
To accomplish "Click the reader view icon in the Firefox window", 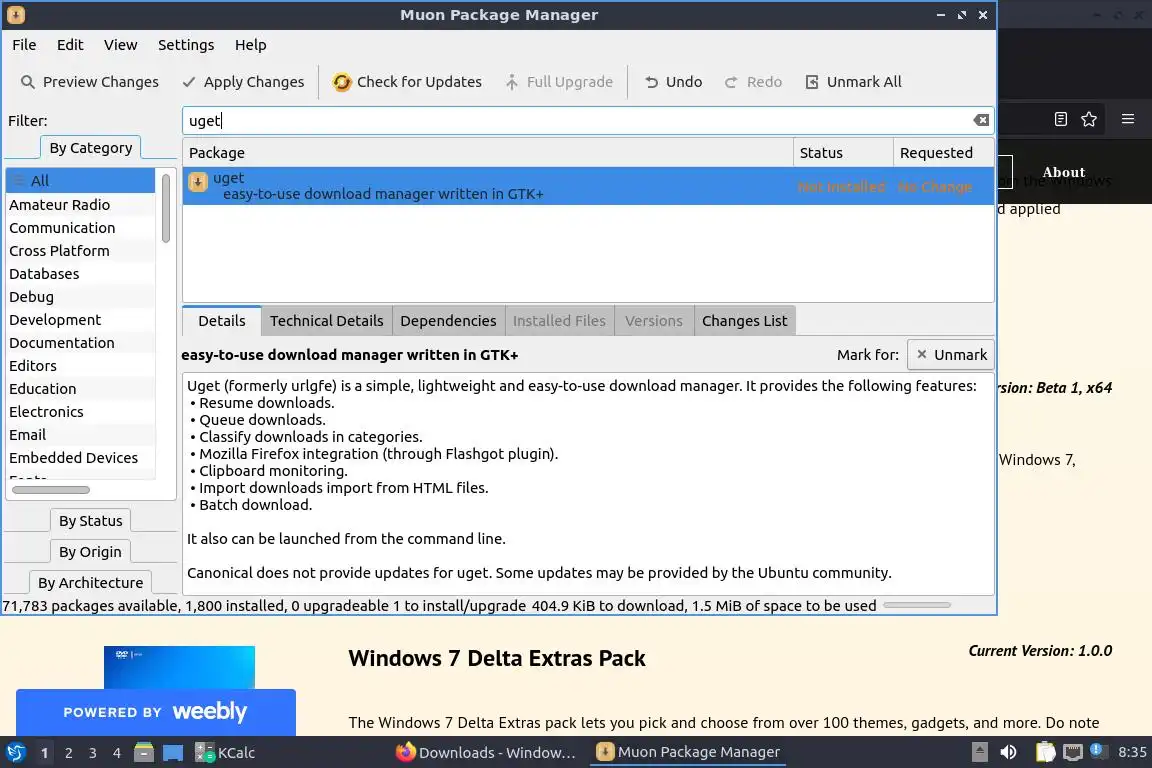I will point(1060,119).
